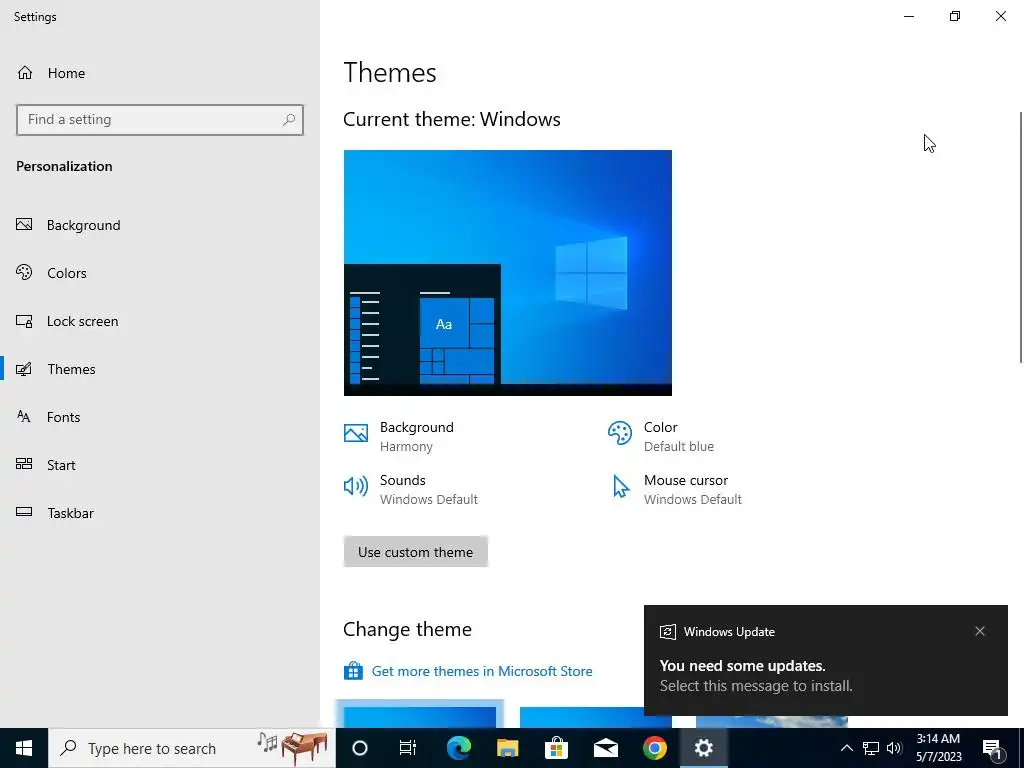
Task: Open the Action Center notifications icon
Action: tap(992, 748)
